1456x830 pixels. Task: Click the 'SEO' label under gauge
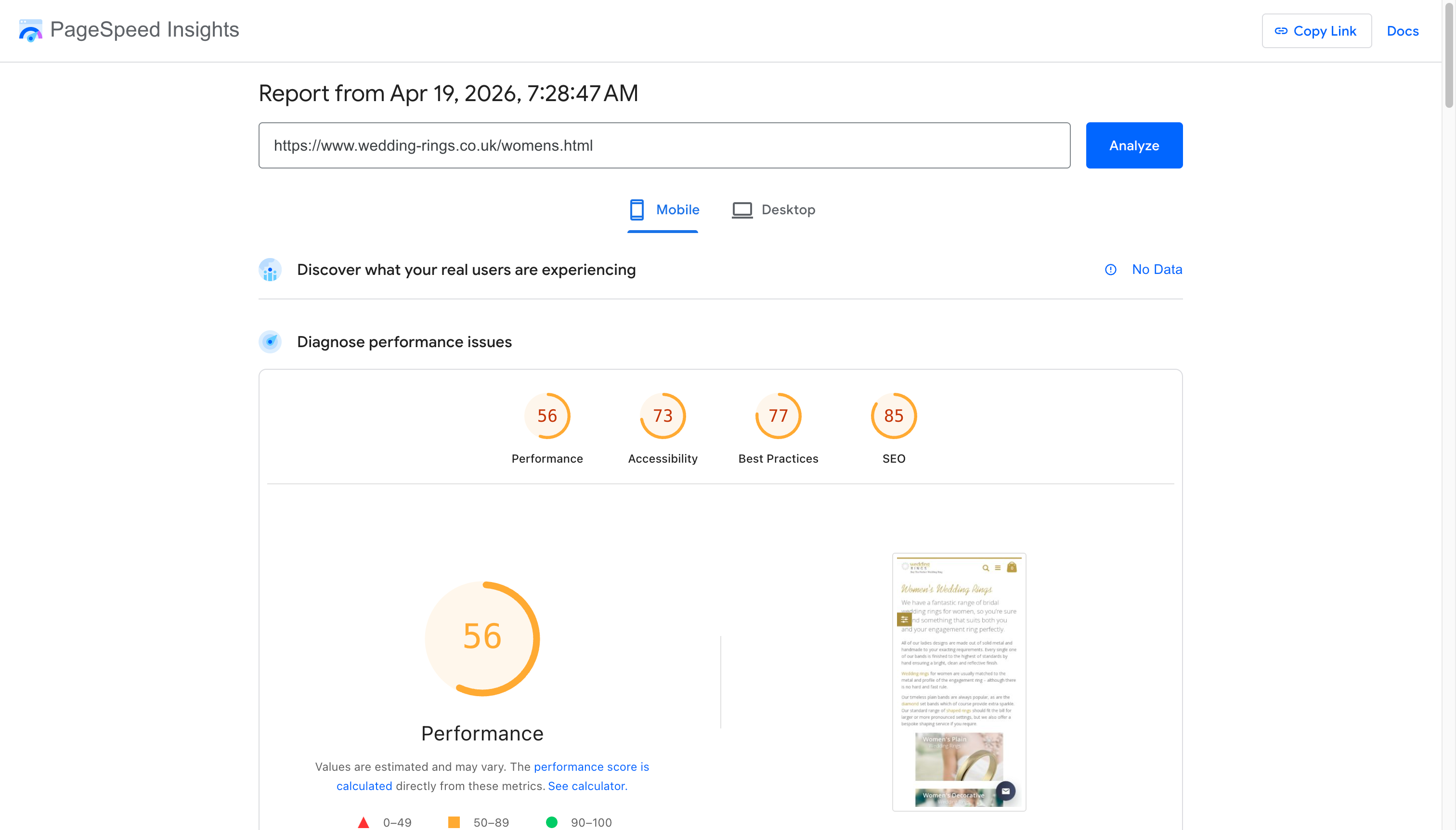click(x=893, y=458)
